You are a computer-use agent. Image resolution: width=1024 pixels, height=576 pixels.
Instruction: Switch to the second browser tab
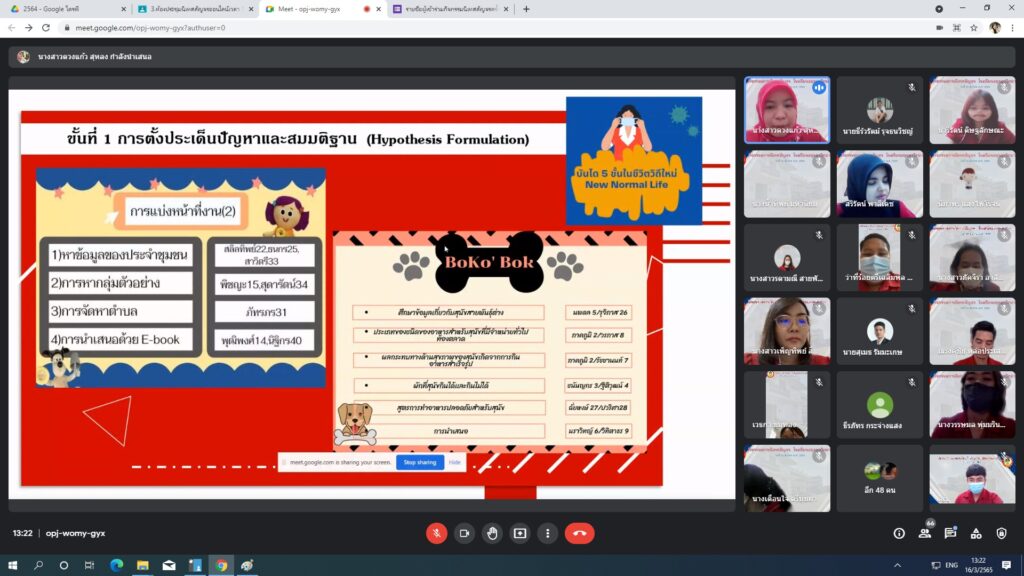(x=195, y=9)
